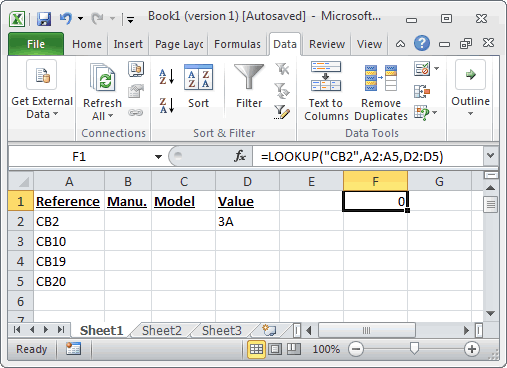Switch to the View tab

click(x=369, y=44)
